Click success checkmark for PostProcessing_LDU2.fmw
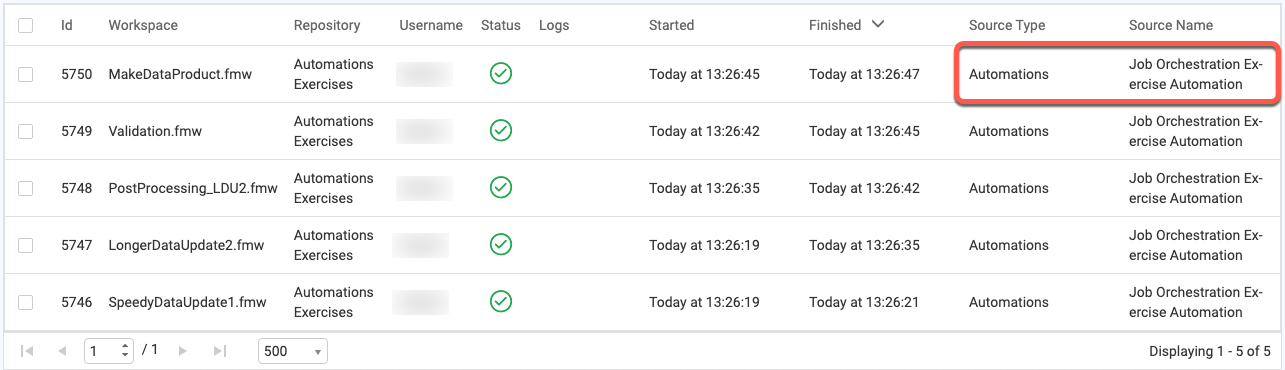1285x370 pixels. coord(501,188)
